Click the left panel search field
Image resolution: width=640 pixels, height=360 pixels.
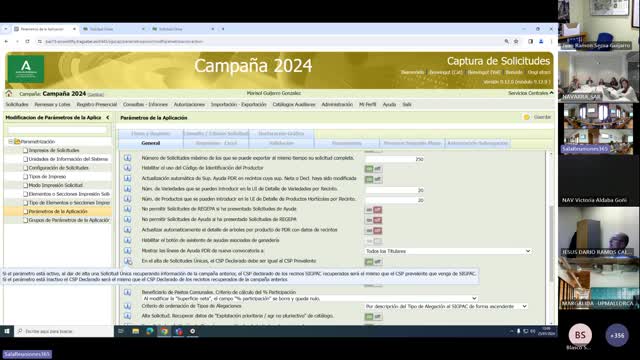click(57, 130)
